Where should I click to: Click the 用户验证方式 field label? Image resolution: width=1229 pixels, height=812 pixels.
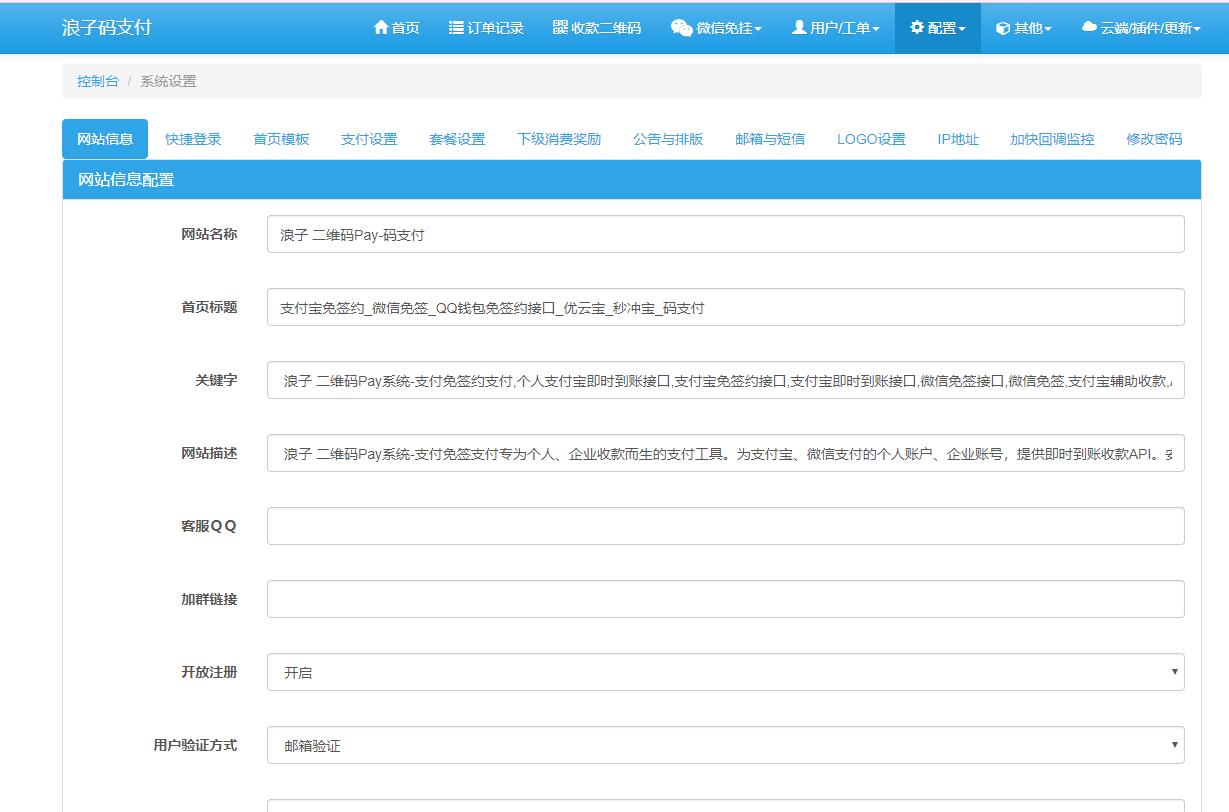(x=195, y=745)
